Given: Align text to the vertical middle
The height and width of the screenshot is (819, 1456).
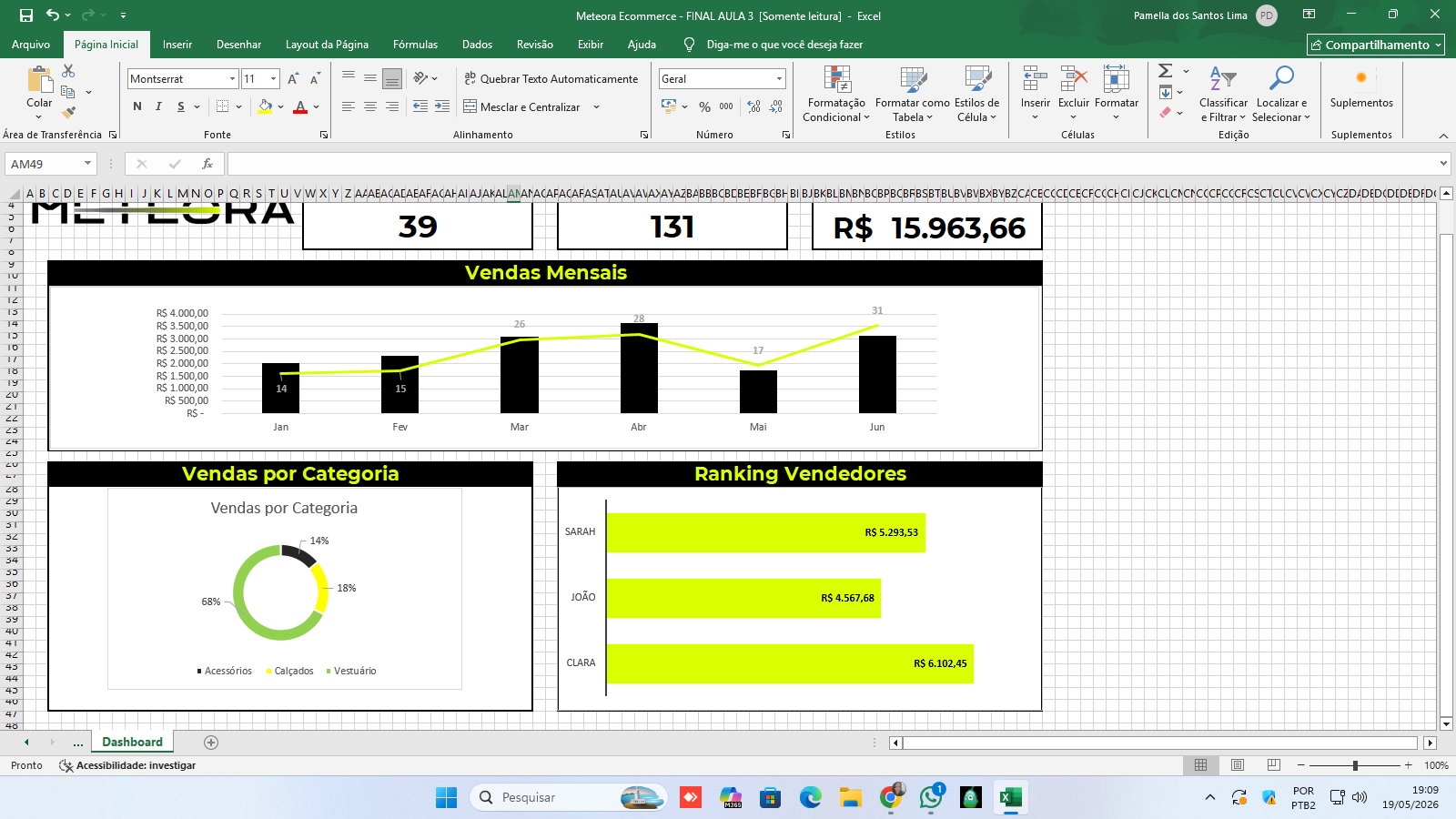Looking at the screenshot, I should [370, 78].
